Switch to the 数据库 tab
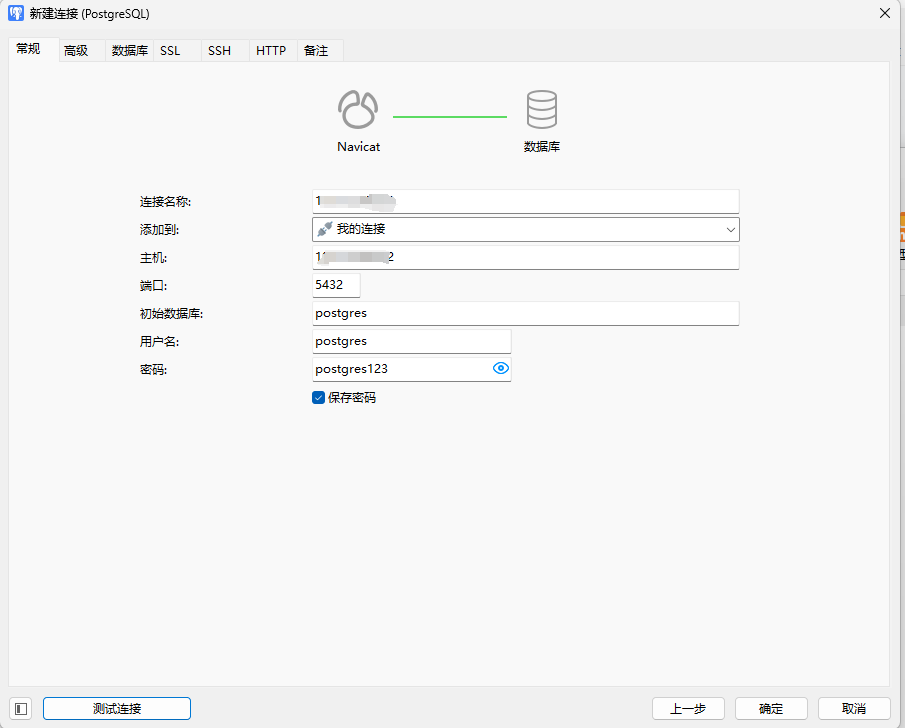Viewport: 905px width, 728px height. (x=128, y=49)
